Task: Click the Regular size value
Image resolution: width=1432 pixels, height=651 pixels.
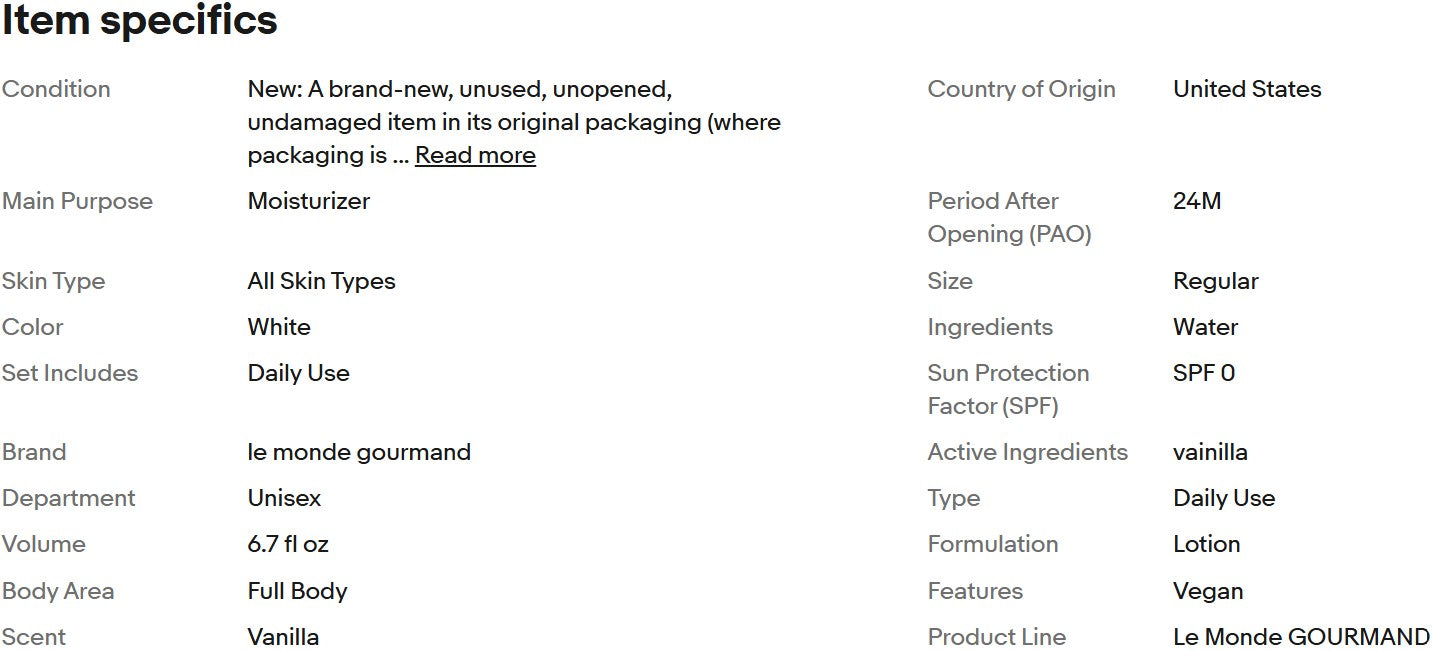Action: (1215, 281)
